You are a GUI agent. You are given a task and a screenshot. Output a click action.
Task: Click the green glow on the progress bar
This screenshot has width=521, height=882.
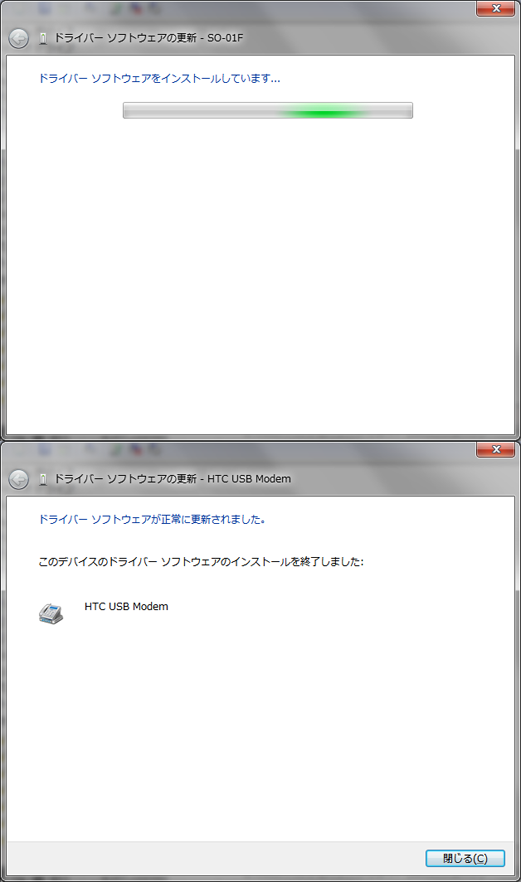(323, 112)
